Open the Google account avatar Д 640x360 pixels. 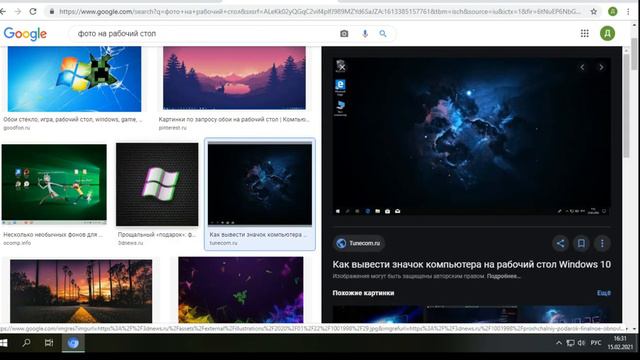point(607,34)
